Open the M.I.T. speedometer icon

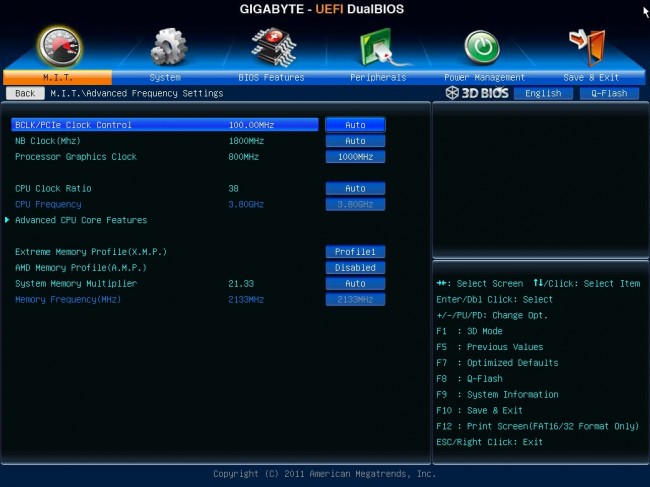coord(60,46)
